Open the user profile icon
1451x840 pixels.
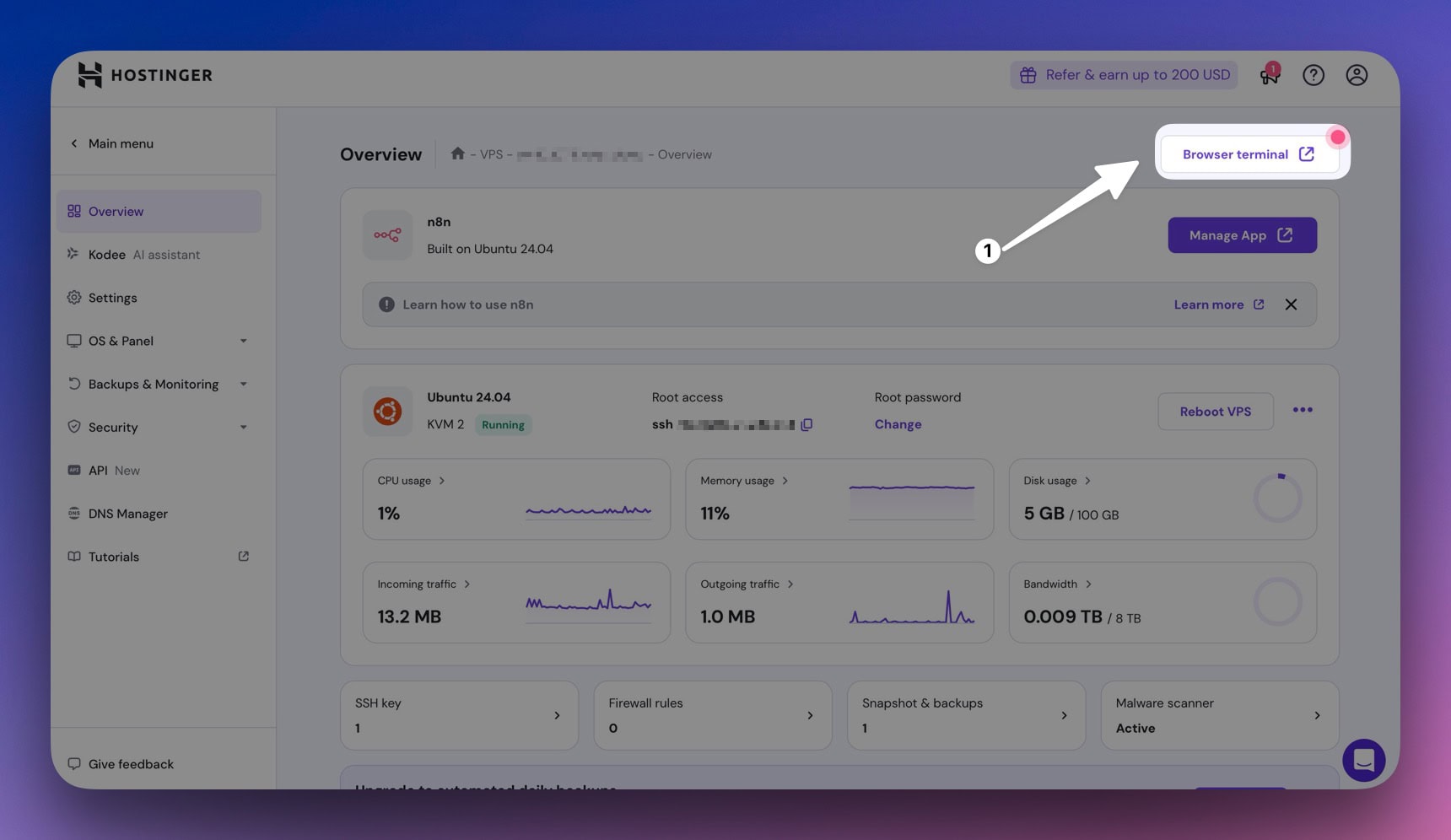[x=1356, y=75]
